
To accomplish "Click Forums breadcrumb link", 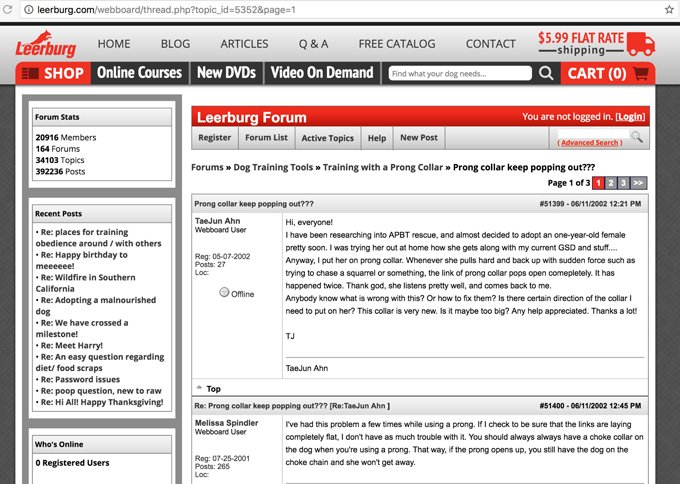I will [207, 167].
